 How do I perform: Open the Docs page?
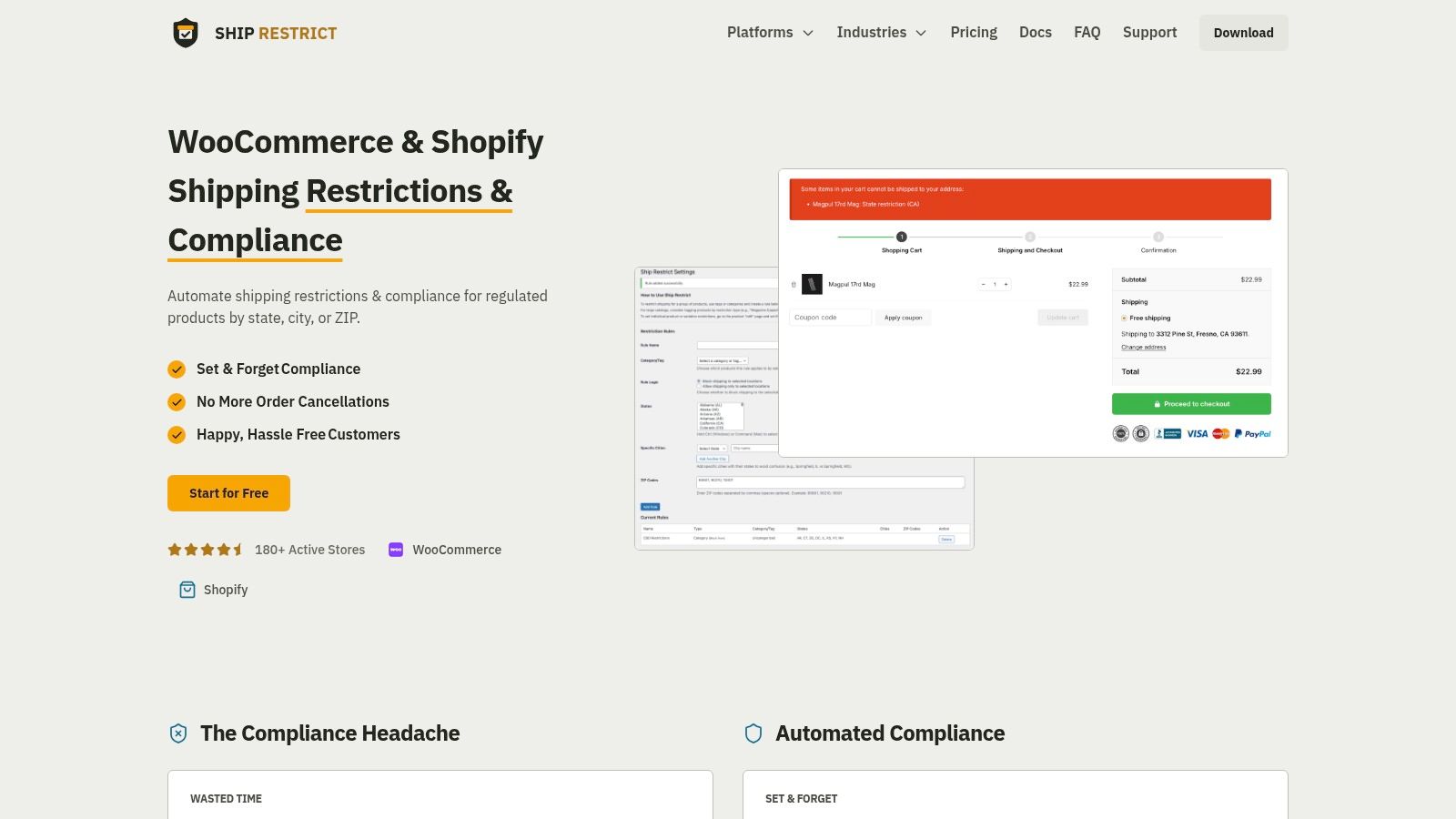pyautogui.click(x=1036, y=33)
